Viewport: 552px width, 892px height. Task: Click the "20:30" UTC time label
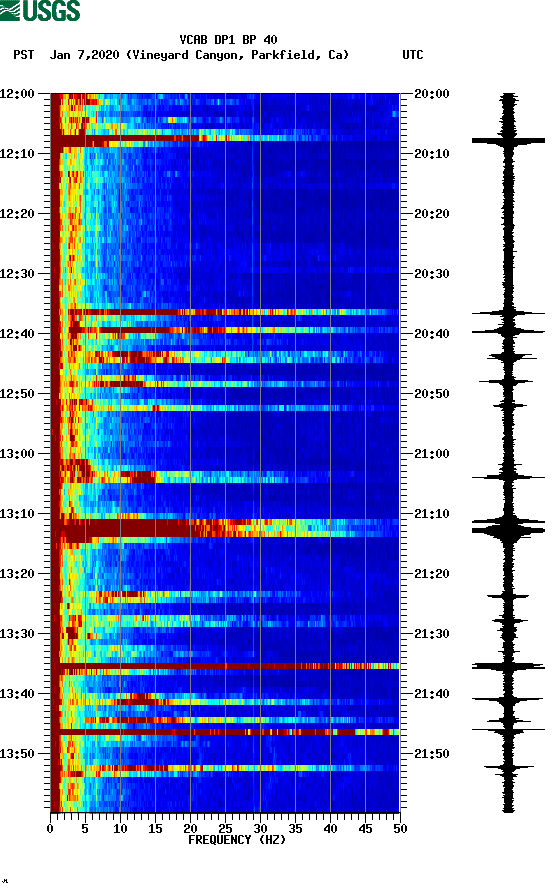pos(432,274)
